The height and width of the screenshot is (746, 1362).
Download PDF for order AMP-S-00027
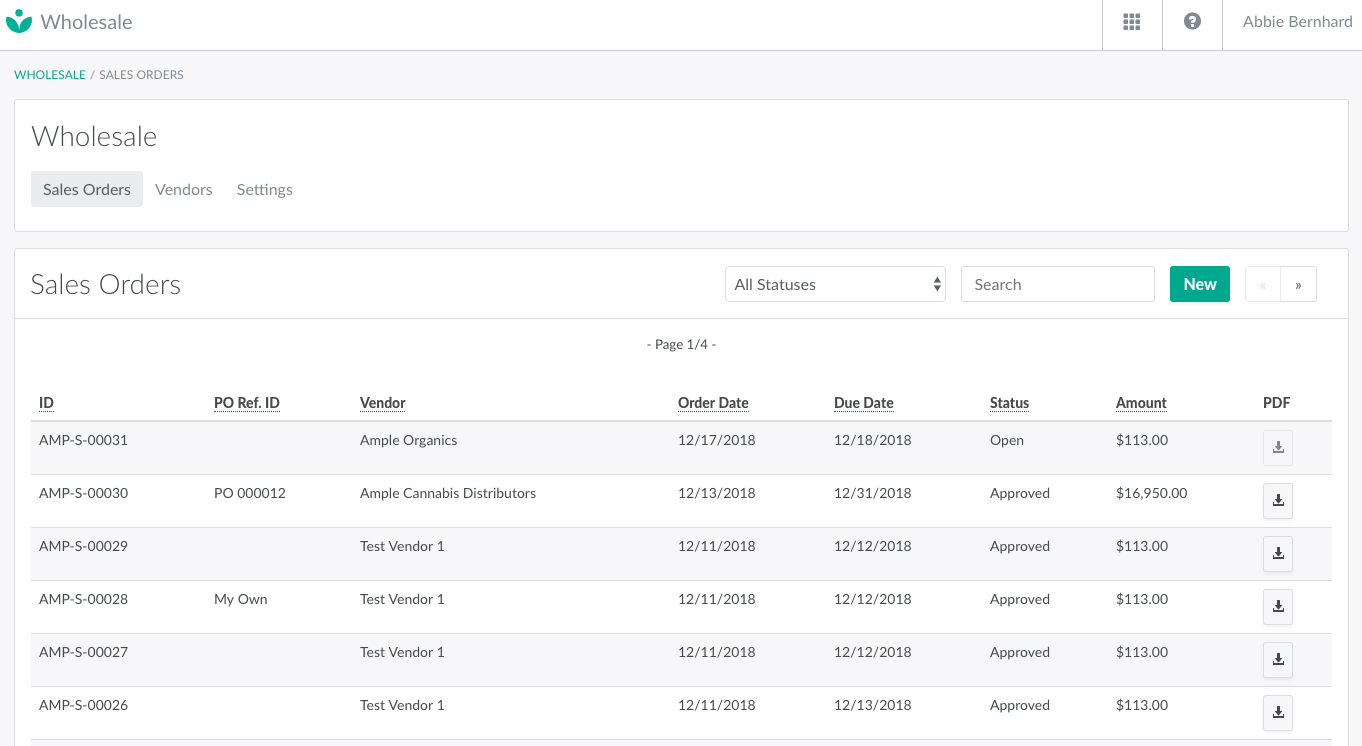coord(1277,660)
